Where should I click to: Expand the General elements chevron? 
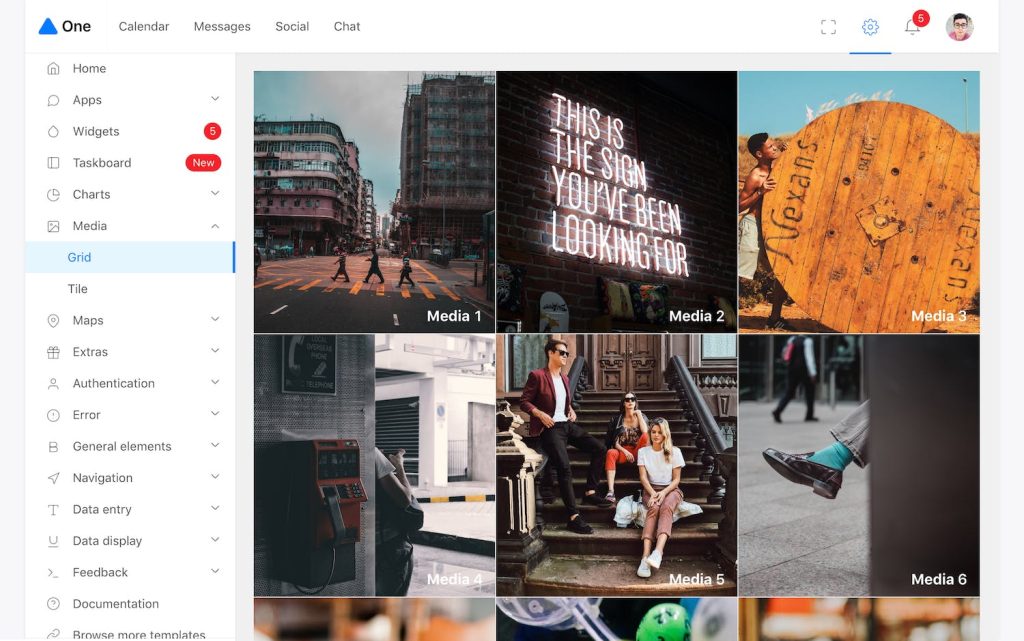pyautogui.click(x=215, y=445)
